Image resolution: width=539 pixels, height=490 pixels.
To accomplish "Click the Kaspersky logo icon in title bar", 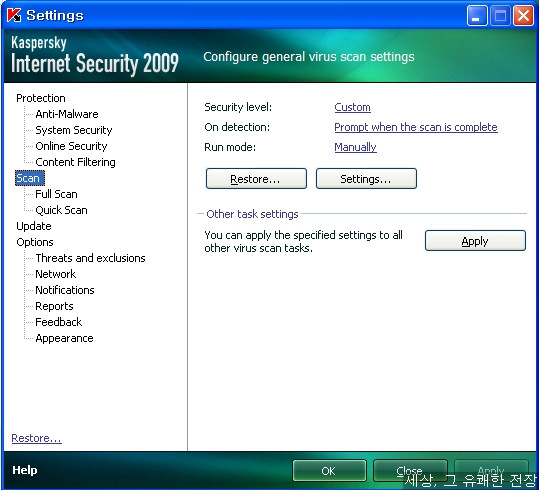I will click(x=14, y=15).
